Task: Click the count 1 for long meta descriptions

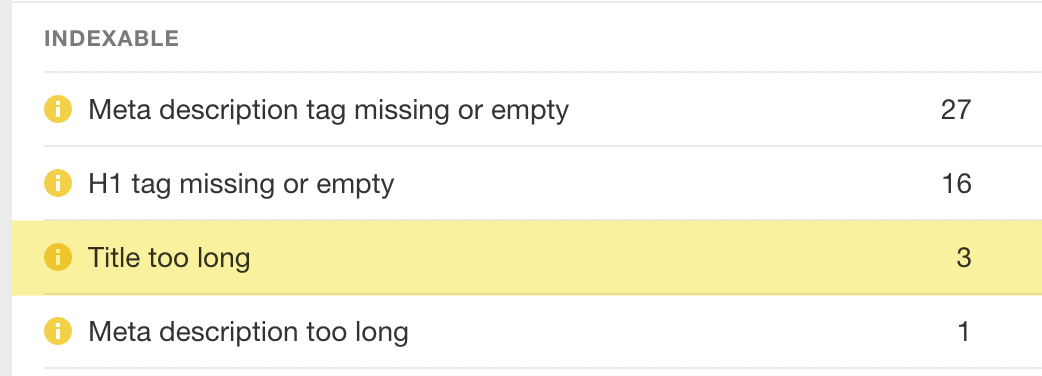Action: (x=964, y=331)
